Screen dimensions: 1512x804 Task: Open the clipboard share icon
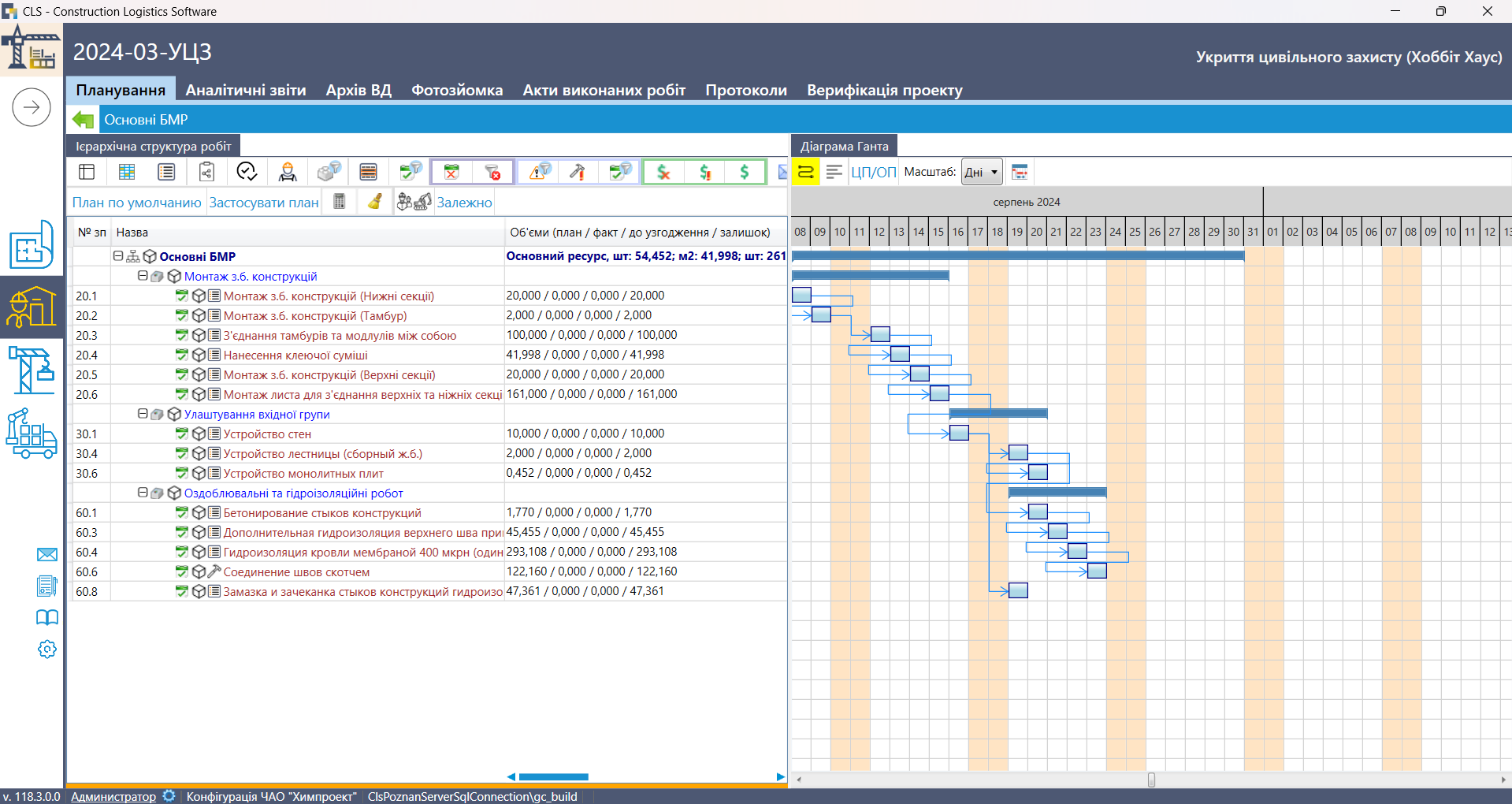tap(206, 172)
